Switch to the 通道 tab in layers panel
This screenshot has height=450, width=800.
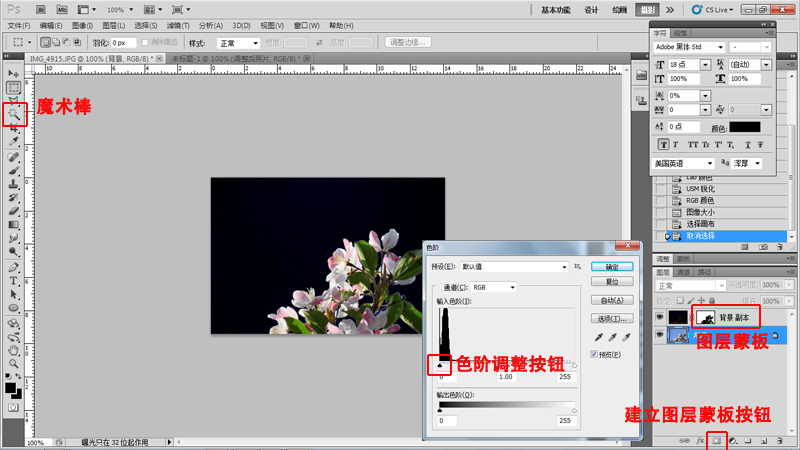(684, 272)
